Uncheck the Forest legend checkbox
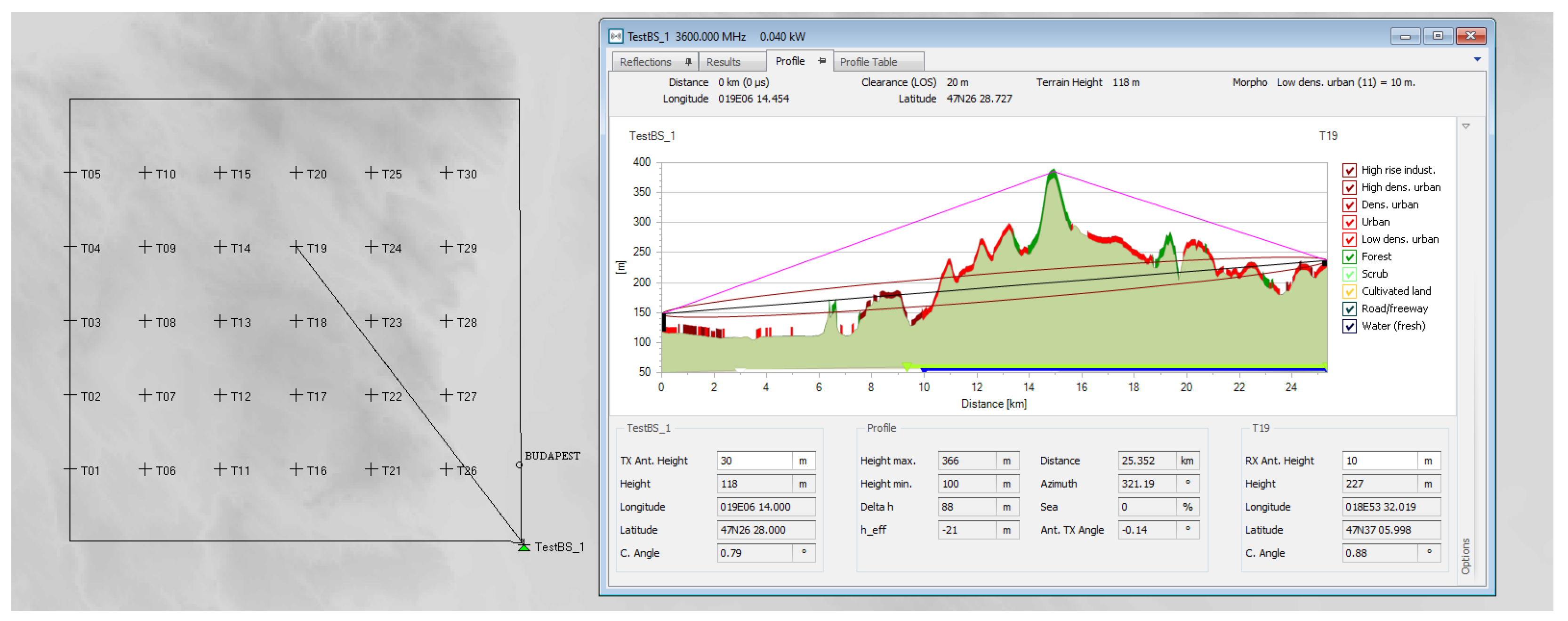 [1349, 257]
